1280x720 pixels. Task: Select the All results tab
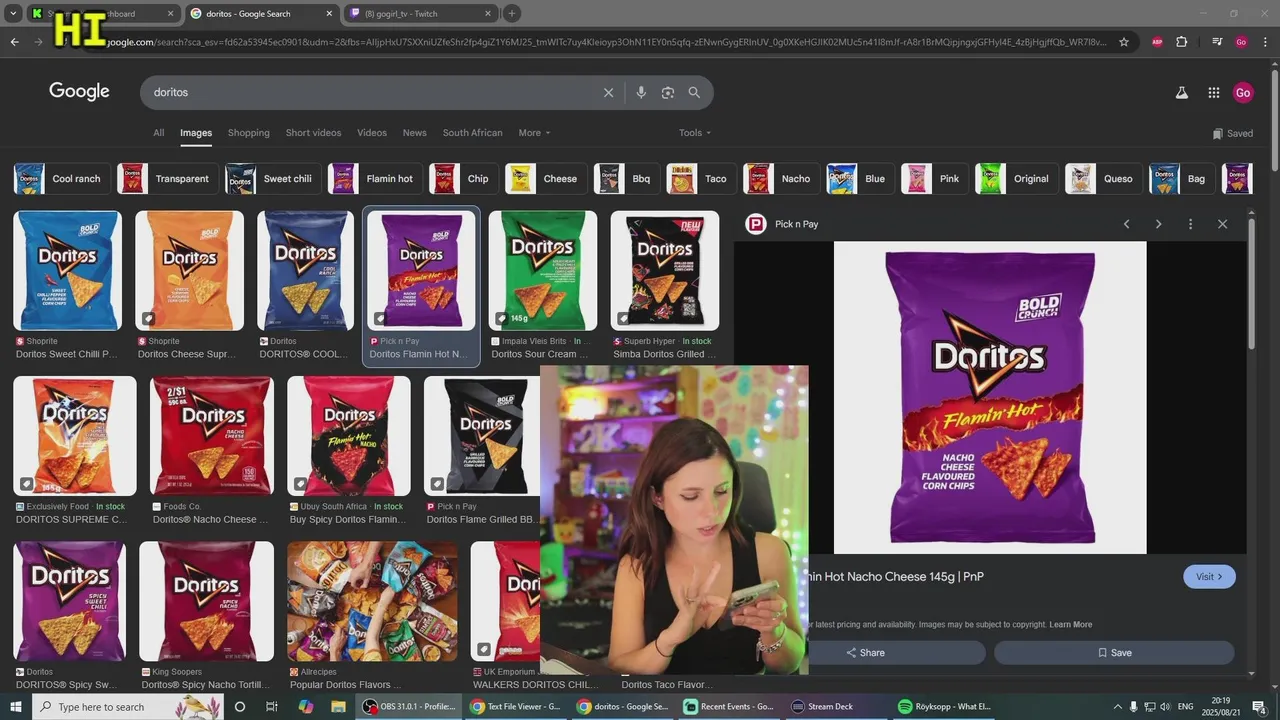click(158, 133)
